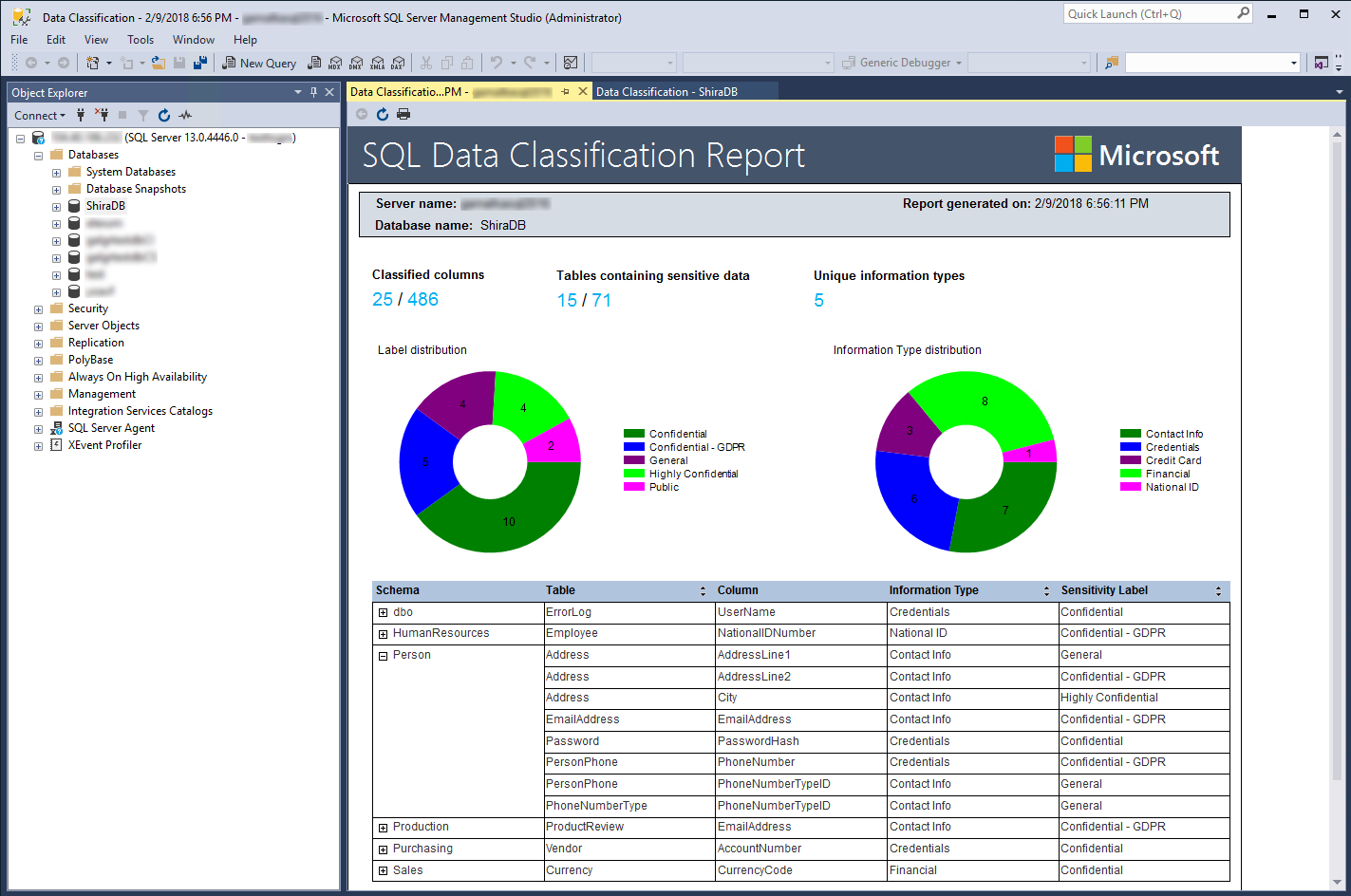Open the Tools menu
Viewport: 1351px width, 896px height.
[141, 40]
